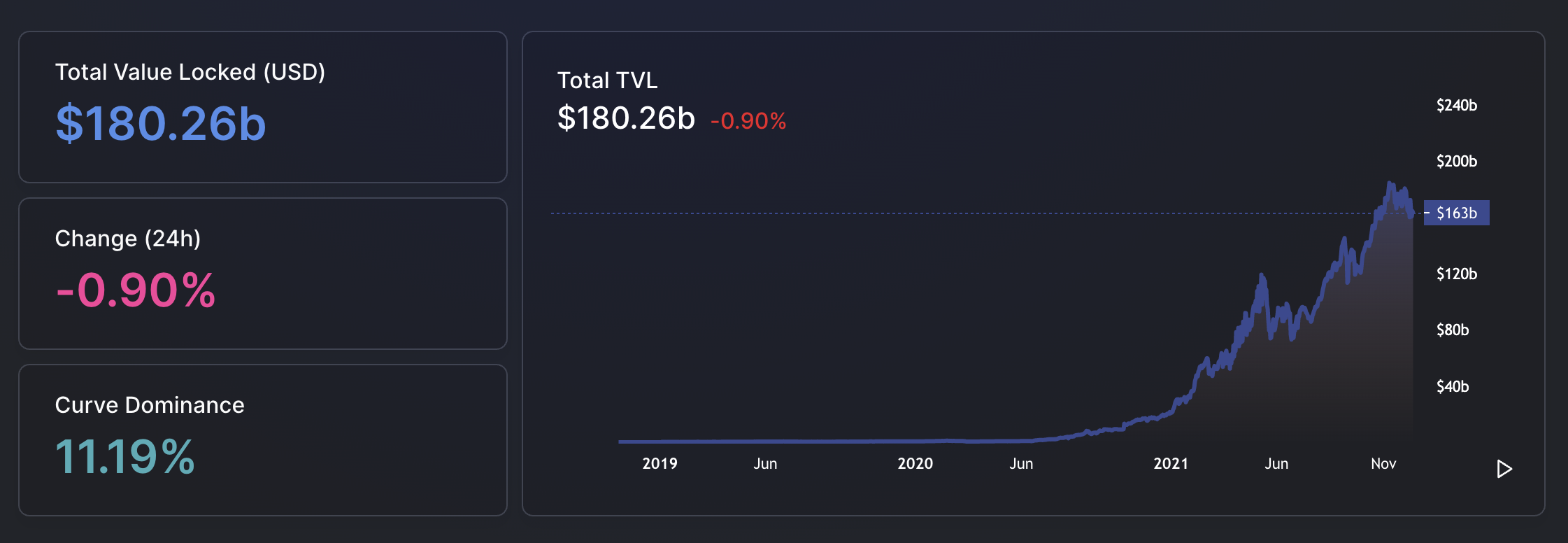
Task: Click the -0.90% value in the Change card
Action: tap(136, 290)
